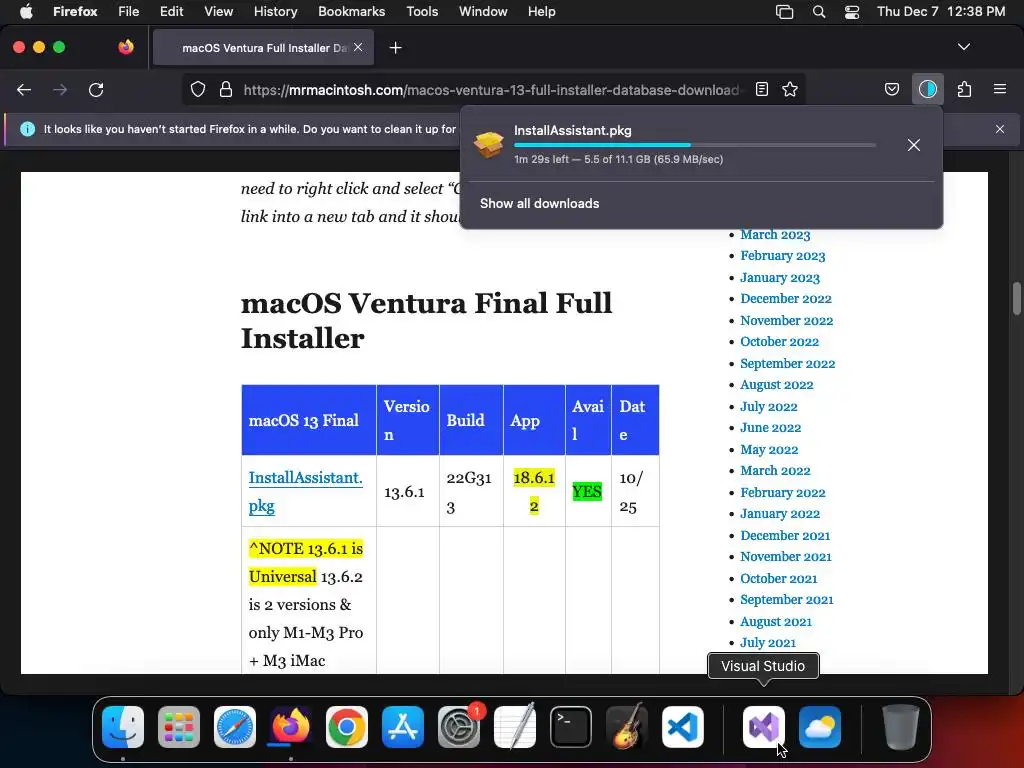Open the History menu
The height and width of the screenshot is (768, 1024).
(275, 11)
